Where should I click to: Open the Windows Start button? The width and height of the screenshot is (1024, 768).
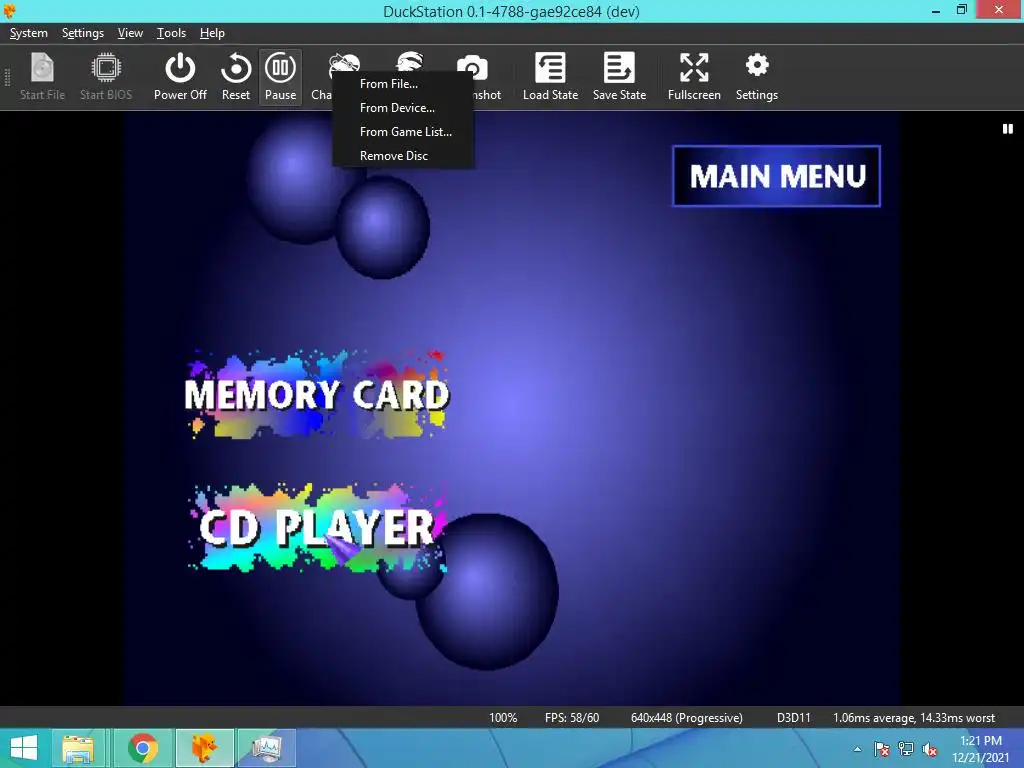[x=24, y=748]
